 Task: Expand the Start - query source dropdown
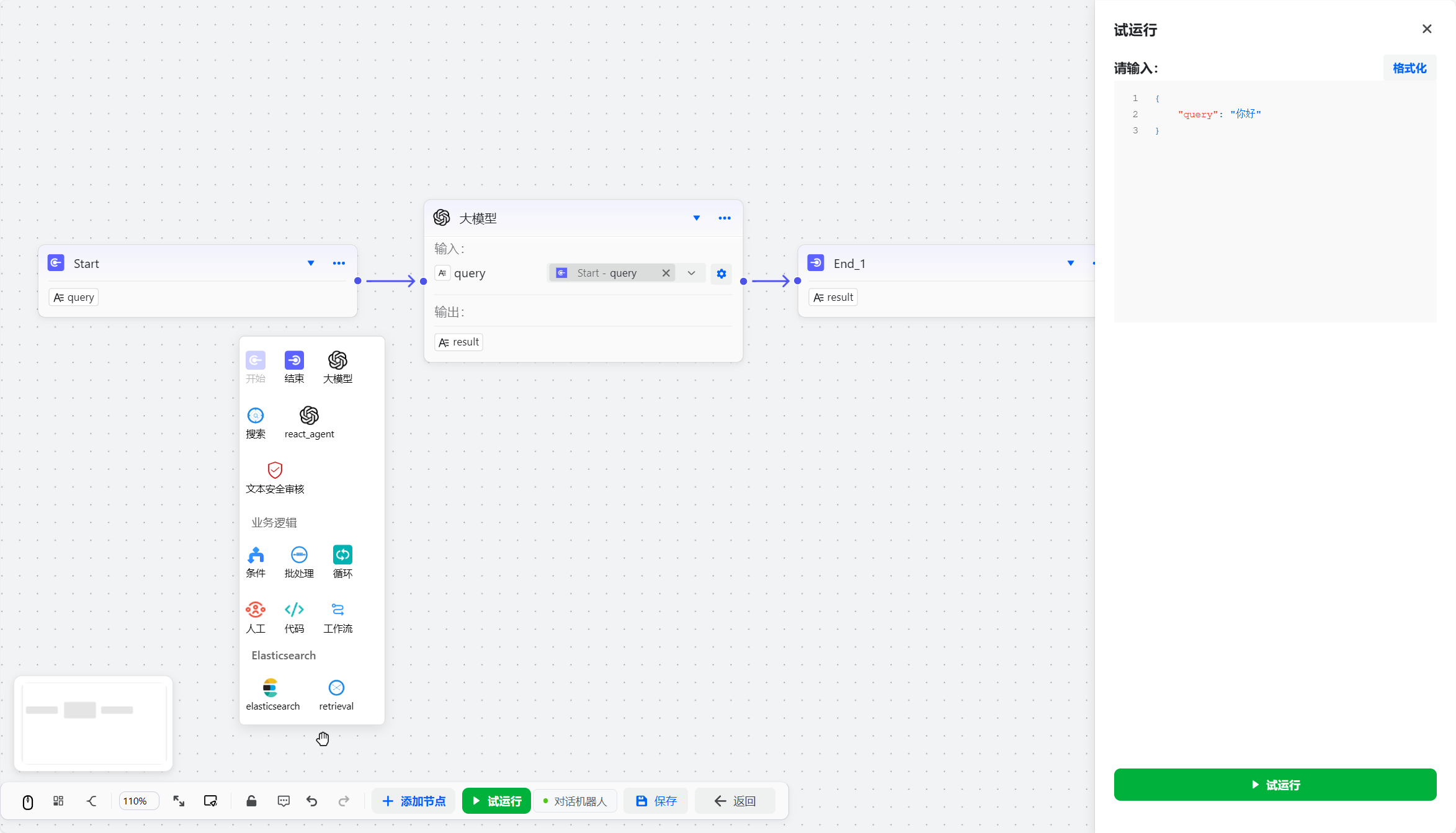click(x=691, y=274)
